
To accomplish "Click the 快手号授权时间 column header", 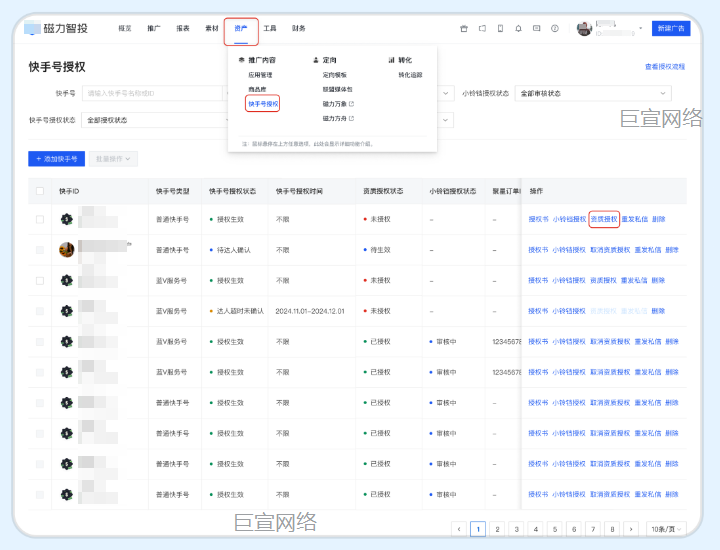I will 299,191.
